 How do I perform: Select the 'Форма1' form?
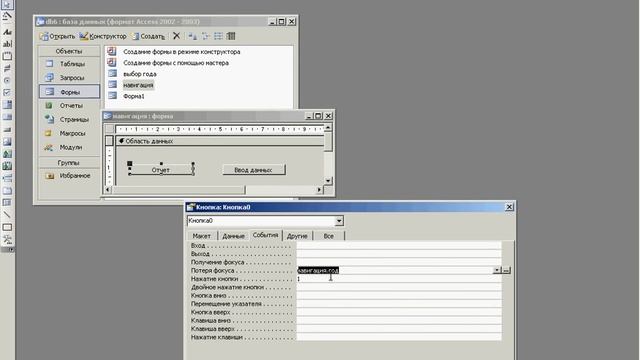coord(133,96)
